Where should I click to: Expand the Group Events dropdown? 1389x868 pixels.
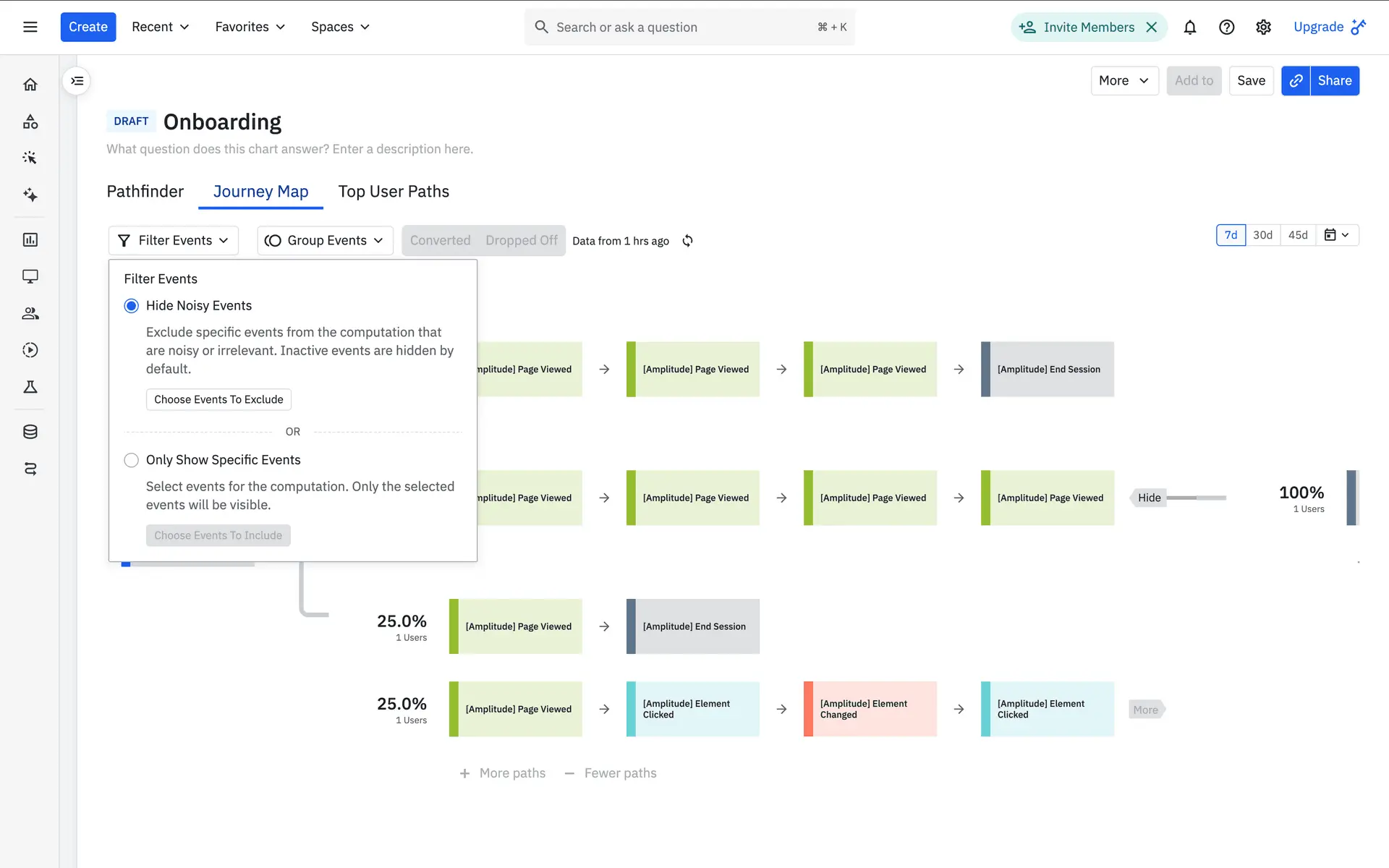click(x=325, y=241)
